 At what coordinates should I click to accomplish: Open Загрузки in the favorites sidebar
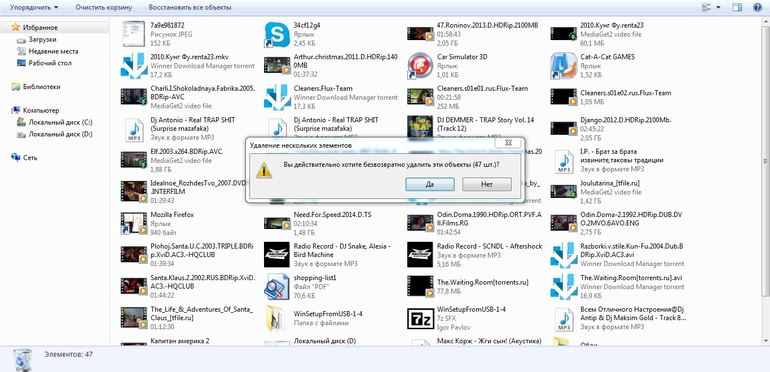click(42, 39)
